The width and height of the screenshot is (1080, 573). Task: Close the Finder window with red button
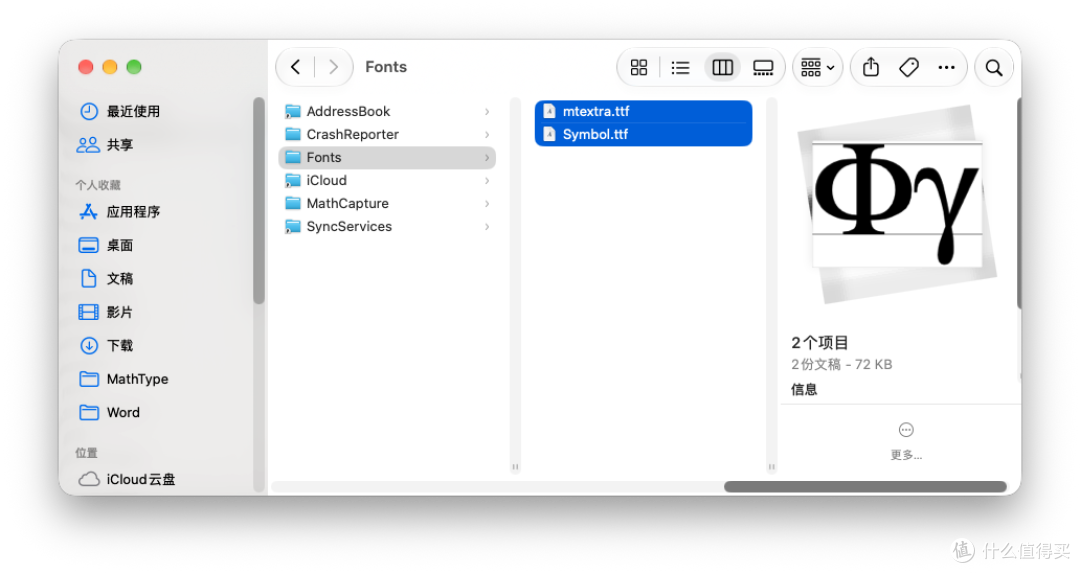(x=85, y=67)
